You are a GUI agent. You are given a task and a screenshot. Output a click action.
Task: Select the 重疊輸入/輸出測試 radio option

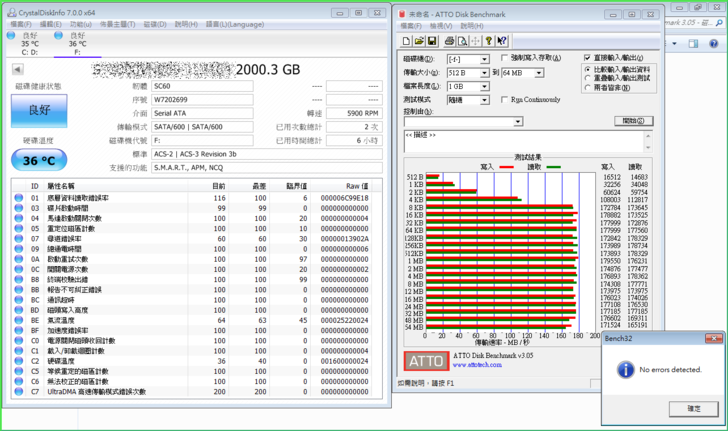[x=588, y=78]
